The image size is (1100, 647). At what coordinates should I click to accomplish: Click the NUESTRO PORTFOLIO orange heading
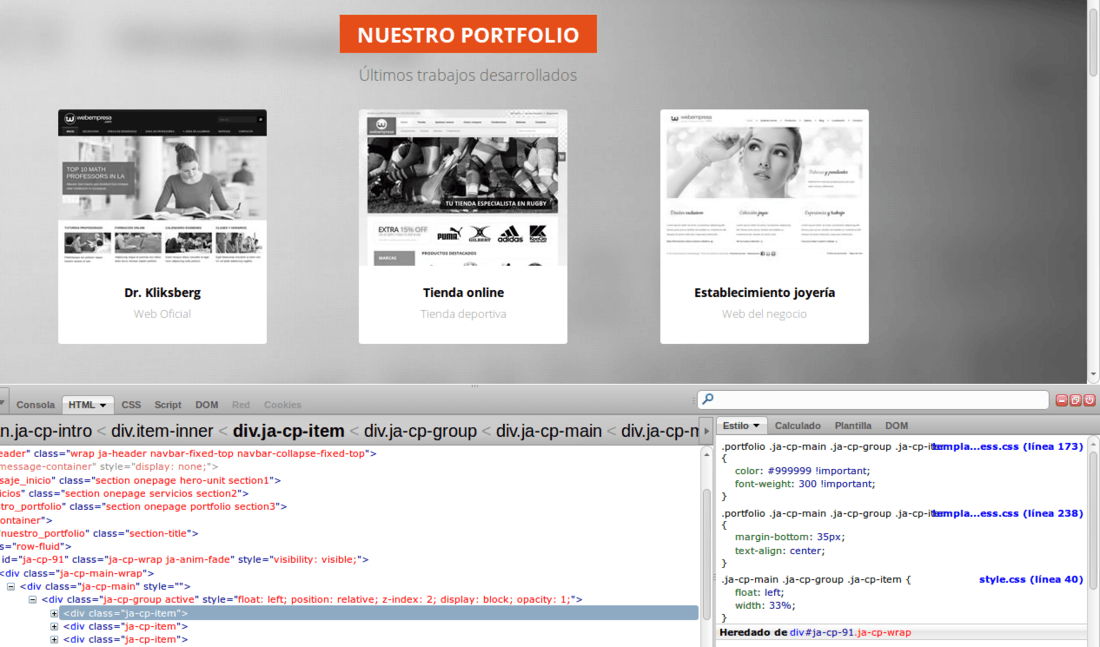coord(468,34)
